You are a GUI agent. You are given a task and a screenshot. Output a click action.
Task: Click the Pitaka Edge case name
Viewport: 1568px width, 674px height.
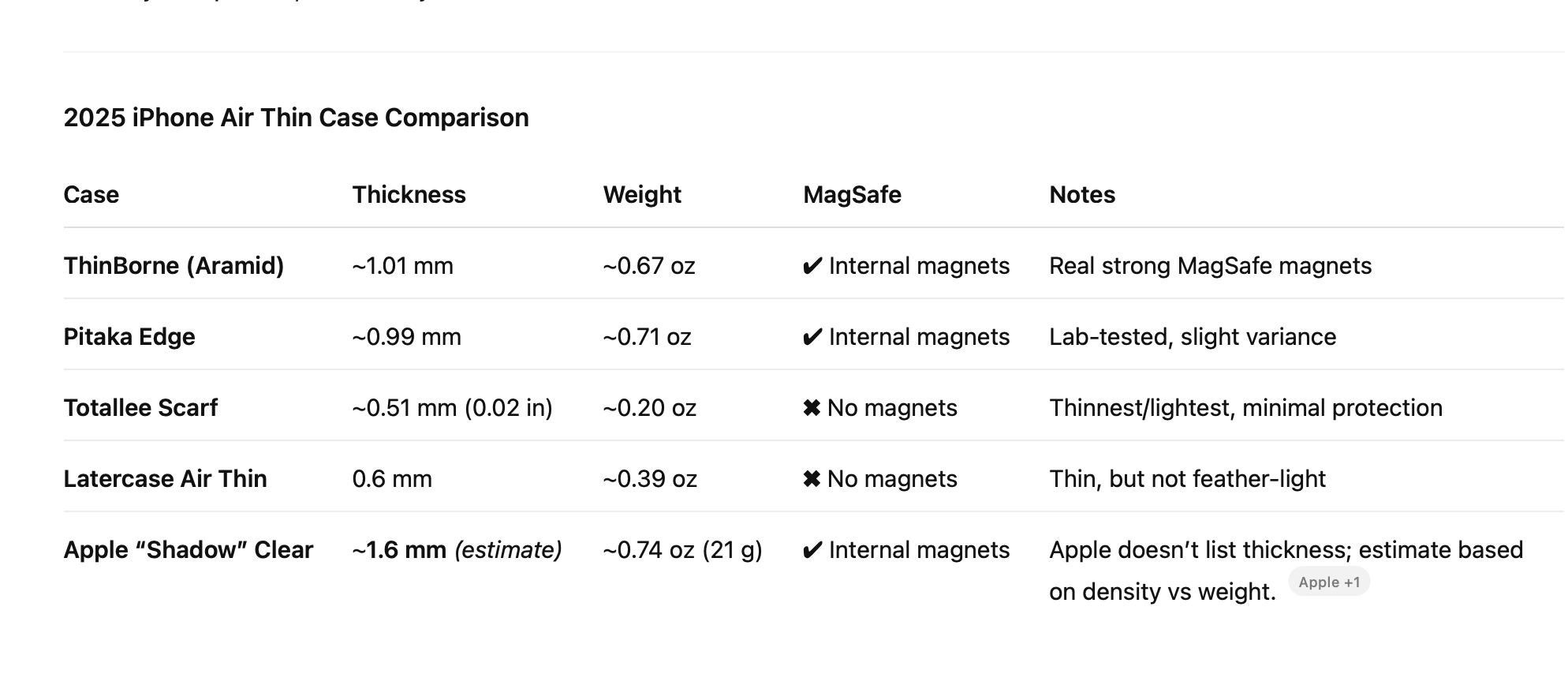pos(129,337)
